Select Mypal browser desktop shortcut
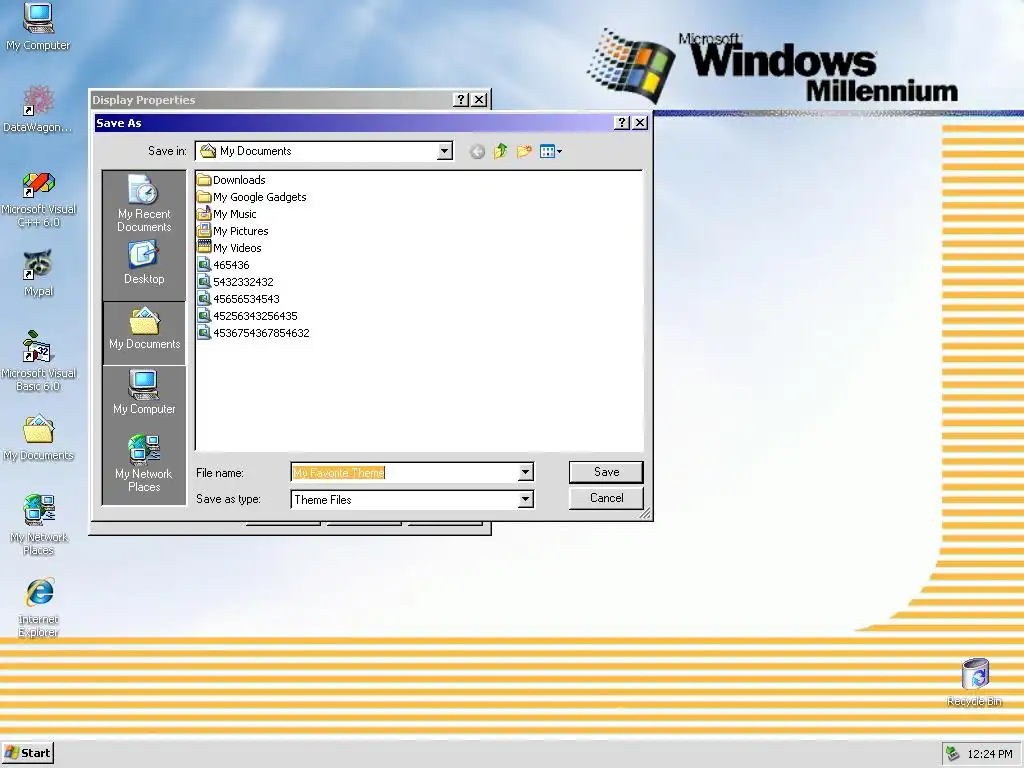Screen dimensions: 1024x768 click(39, 274)
